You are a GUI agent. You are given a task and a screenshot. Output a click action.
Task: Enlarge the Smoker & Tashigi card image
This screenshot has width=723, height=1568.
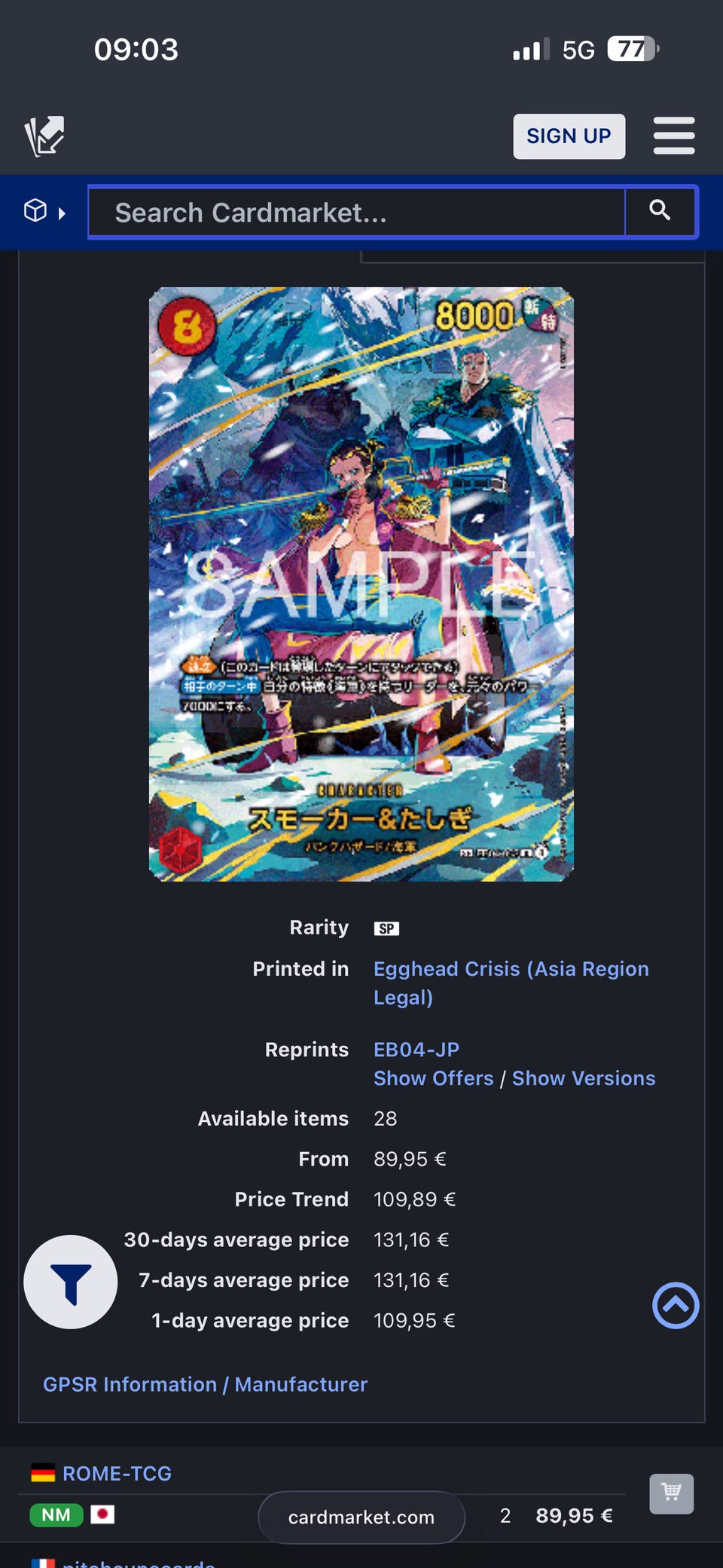click(361, 584)
